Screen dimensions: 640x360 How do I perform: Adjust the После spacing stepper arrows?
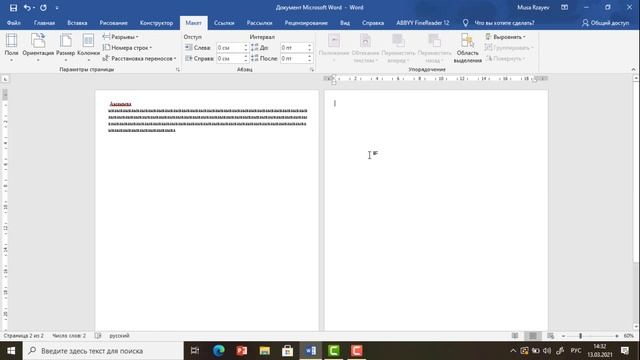click(x=309, y=58)
